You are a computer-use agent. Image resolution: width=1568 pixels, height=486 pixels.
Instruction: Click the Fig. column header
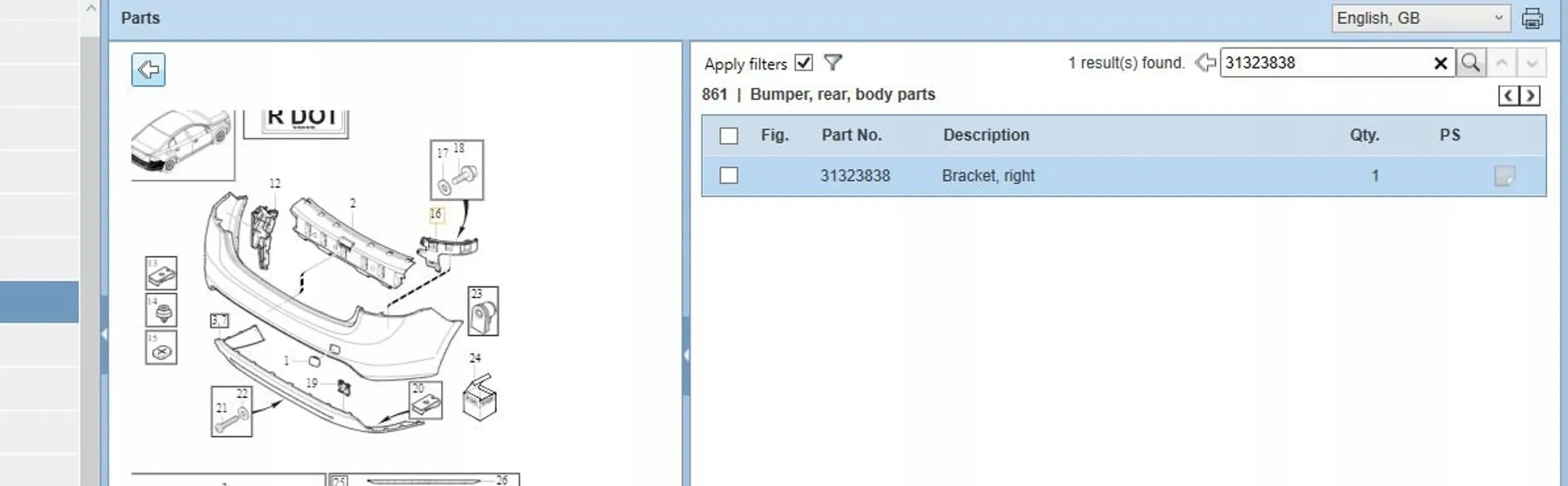[775, 135]
